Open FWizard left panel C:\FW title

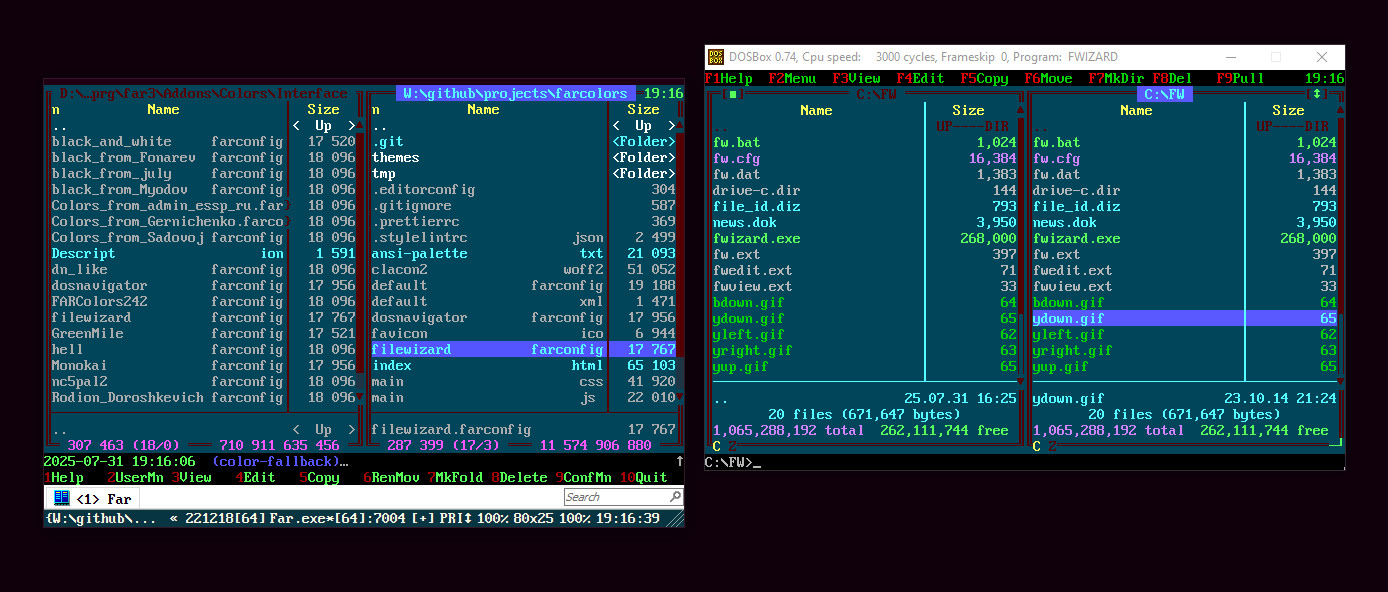[x=876, y=94]
